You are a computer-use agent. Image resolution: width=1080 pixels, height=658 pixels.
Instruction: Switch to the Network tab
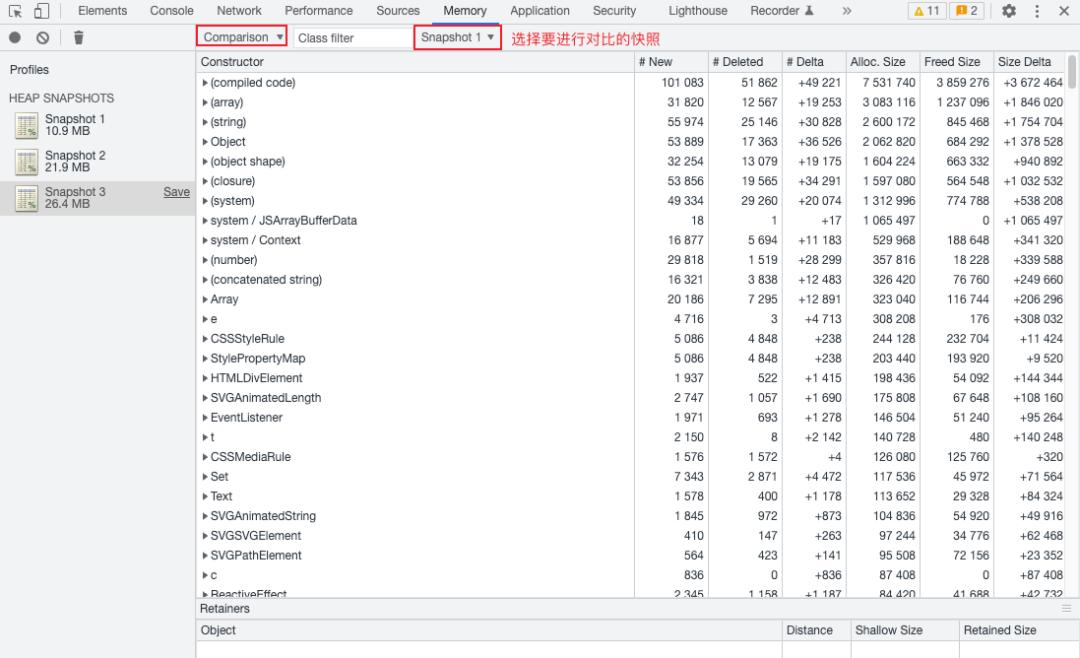[x=239, y=11]
